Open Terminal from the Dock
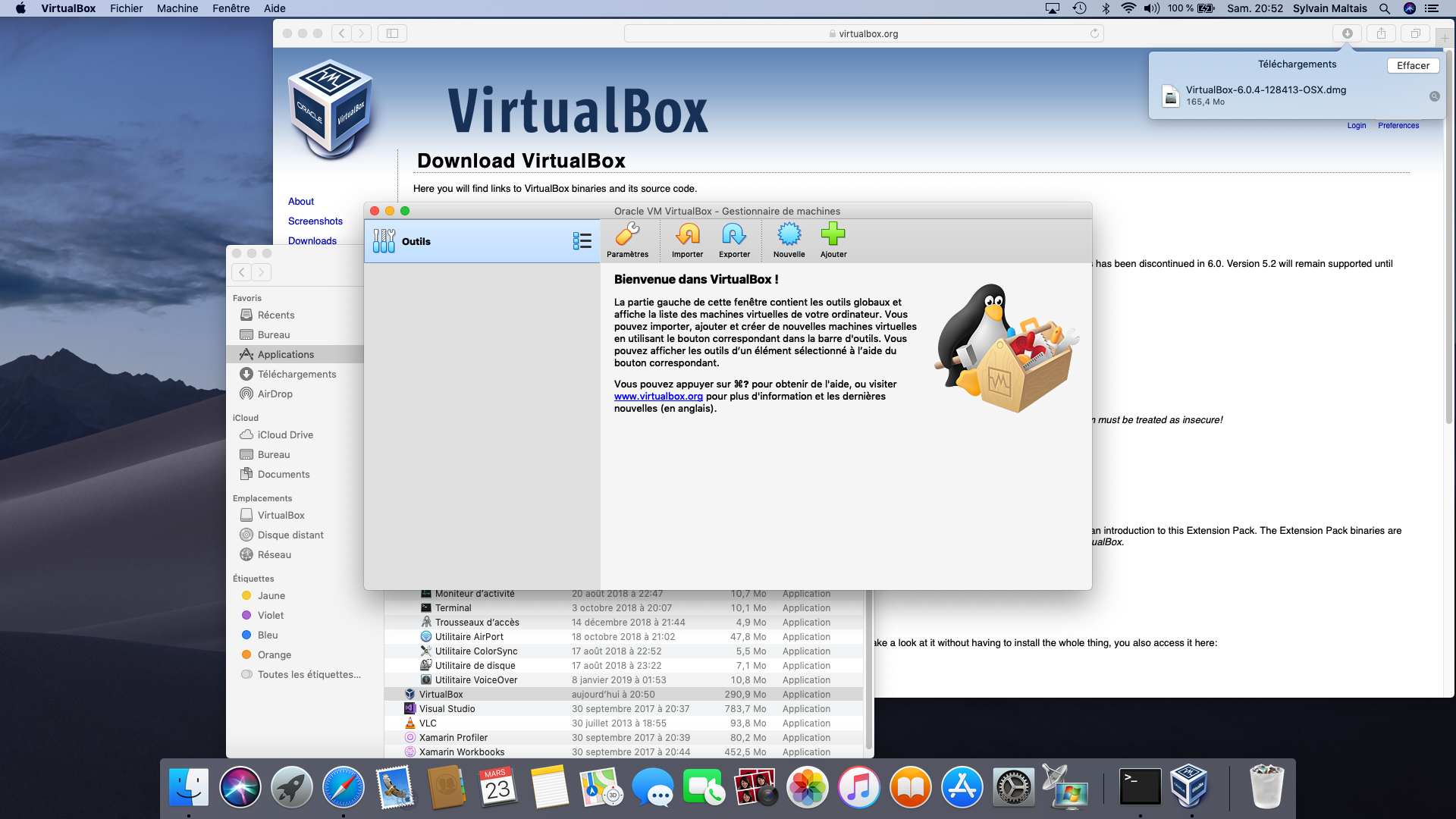The height and width of the screenshot is (819, 1456). (x=1140, y=786)
